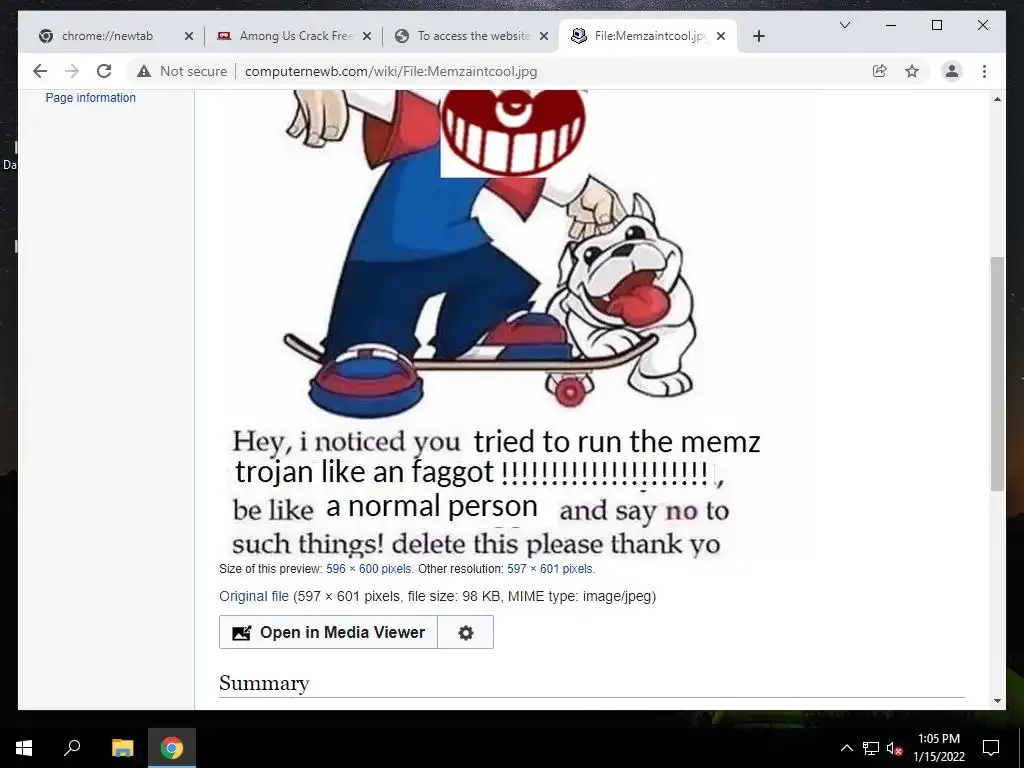
Task: Reload the current page
Action: coord(104,71)
